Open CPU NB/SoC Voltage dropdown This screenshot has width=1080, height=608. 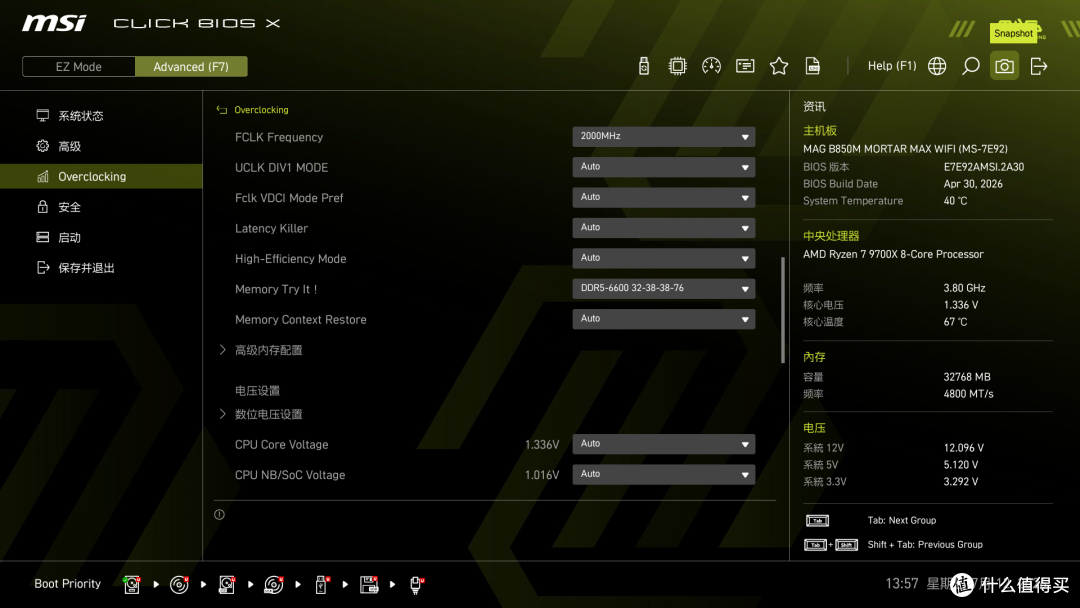pos(663,474)
